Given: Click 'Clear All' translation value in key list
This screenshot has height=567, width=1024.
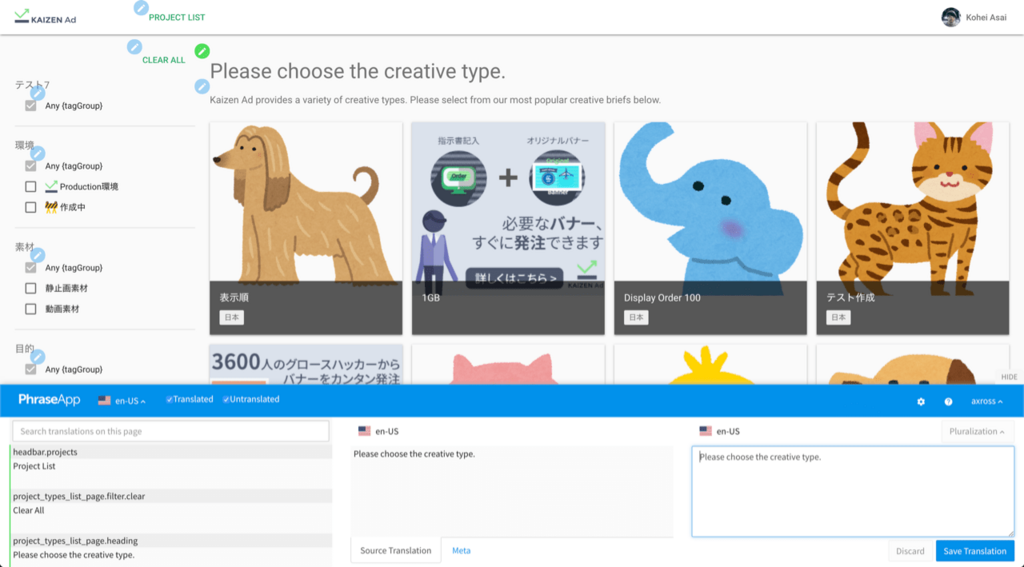Looking at the screenshot, I should (29, 511).
